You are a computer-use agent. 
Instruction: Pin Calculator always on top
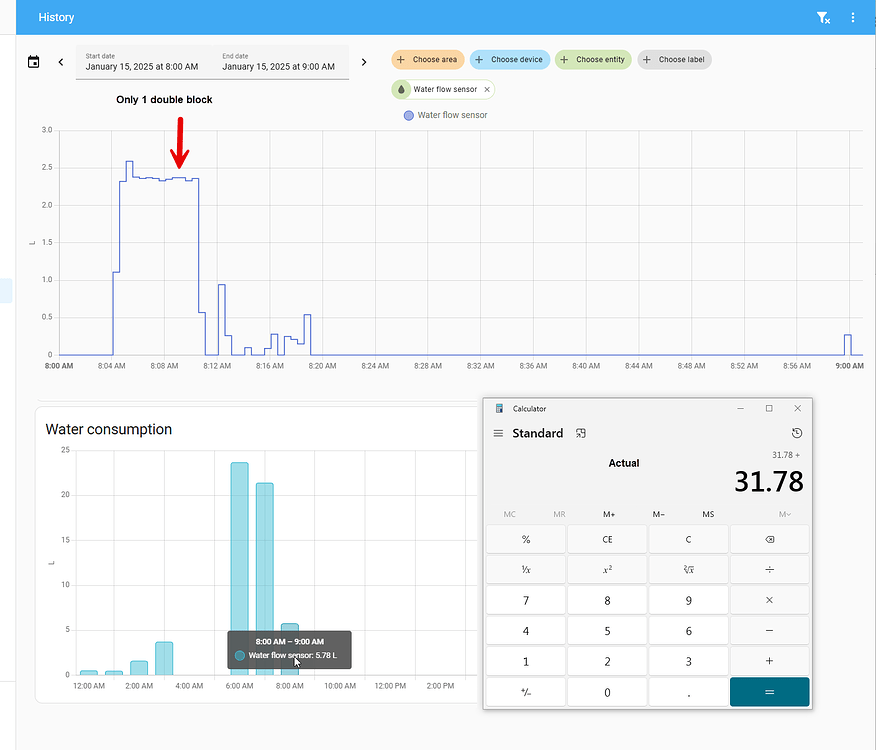[x=581, y=433]
